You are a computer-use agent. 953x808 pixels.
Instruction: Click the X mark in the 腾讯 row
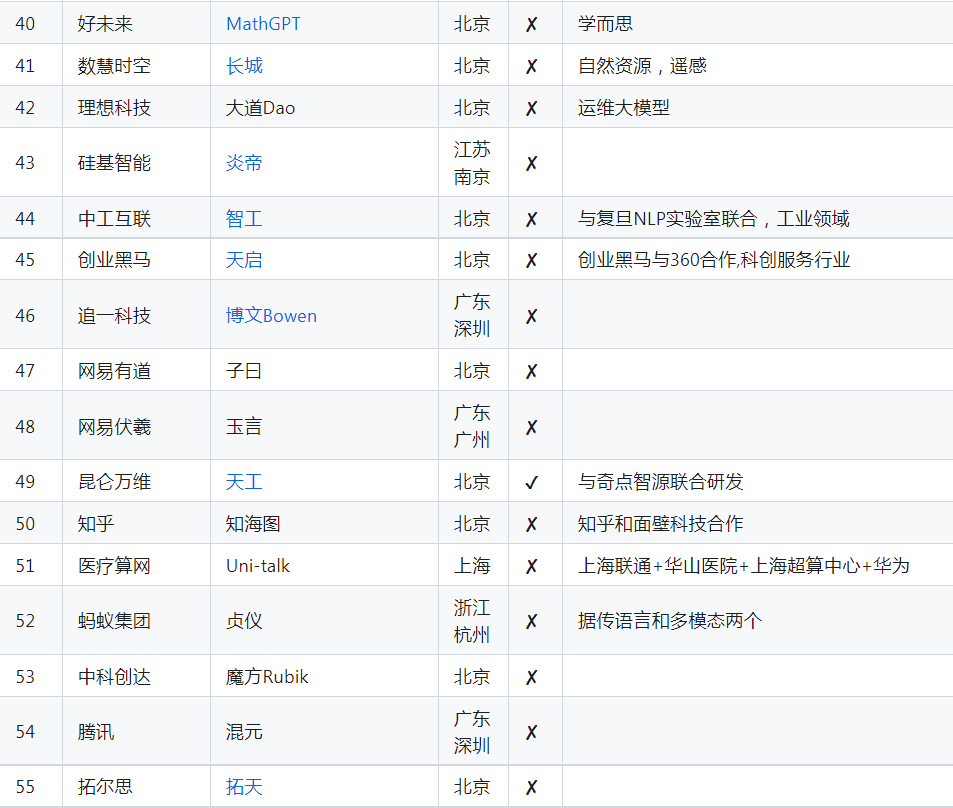531,732
